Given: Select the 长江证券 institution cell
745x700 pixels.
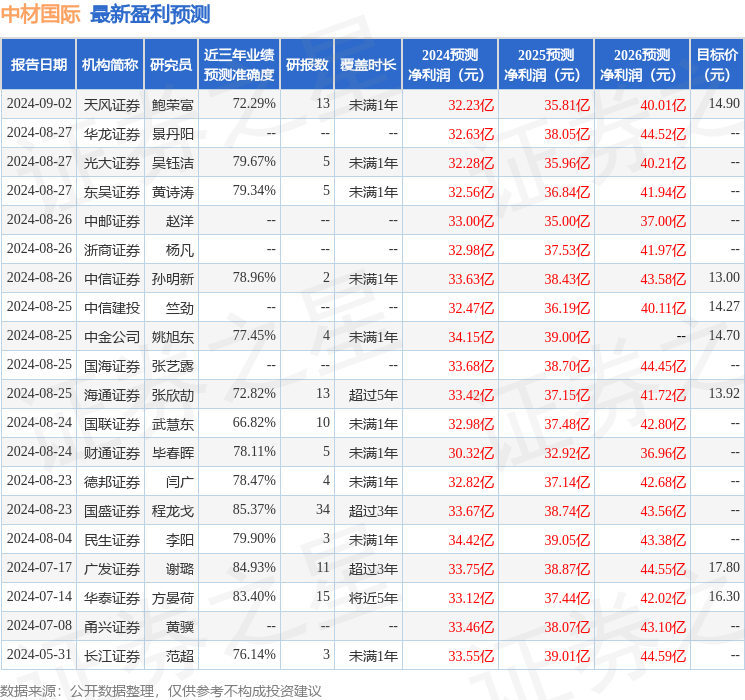Looking at the screenshot, I should [112, 656].
